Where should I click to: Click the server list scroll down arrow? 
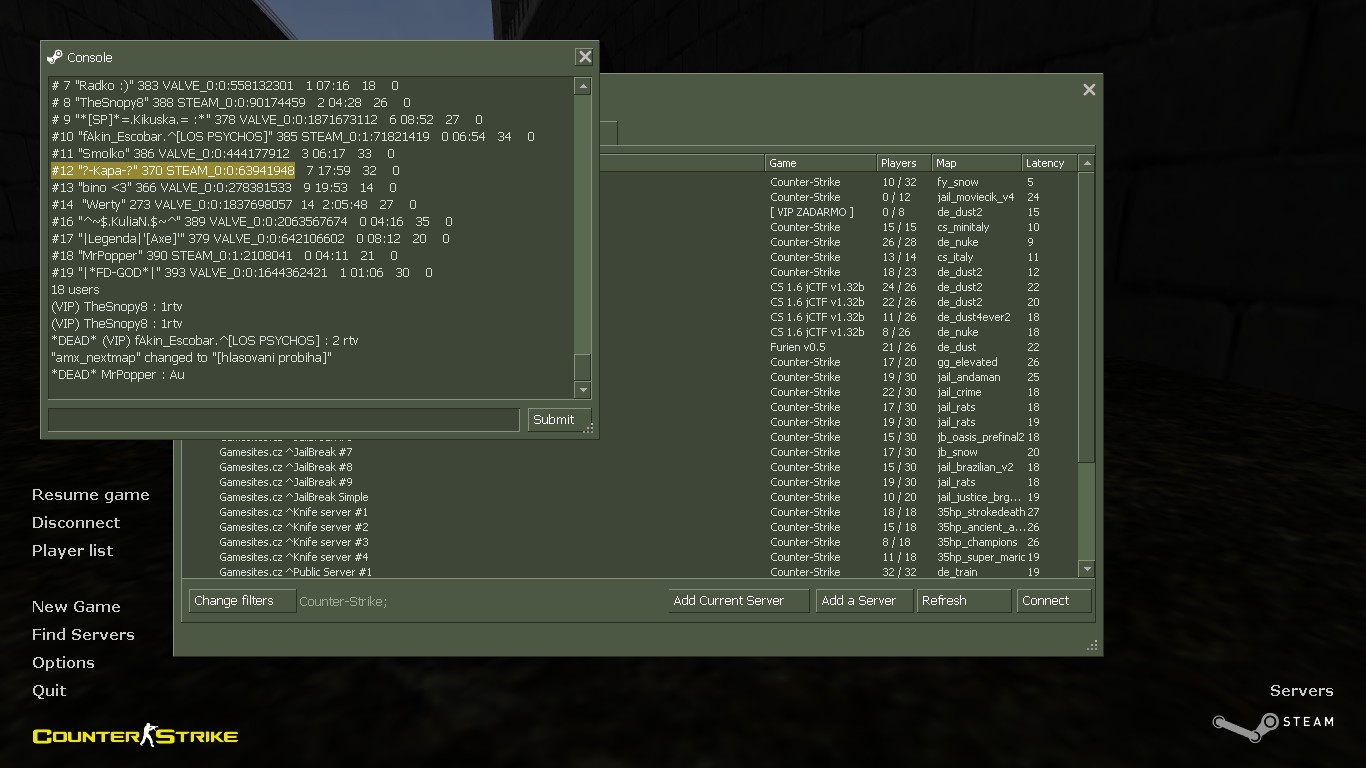(1087, 569)
